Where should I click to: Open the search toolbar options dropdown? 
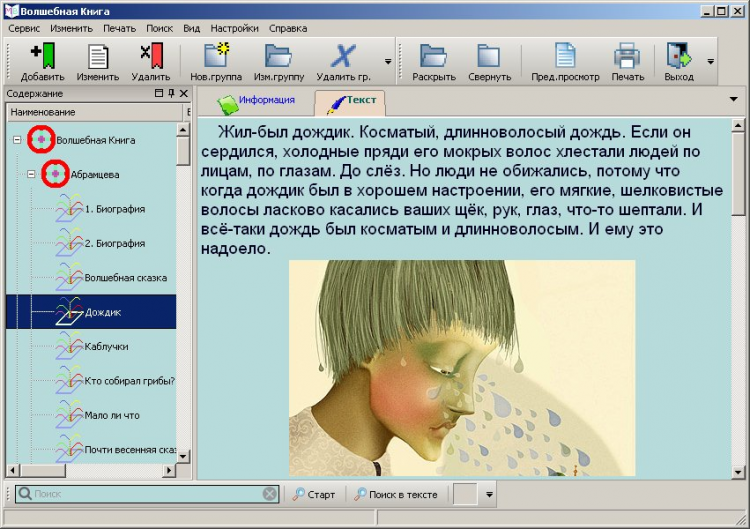[489, 495]
